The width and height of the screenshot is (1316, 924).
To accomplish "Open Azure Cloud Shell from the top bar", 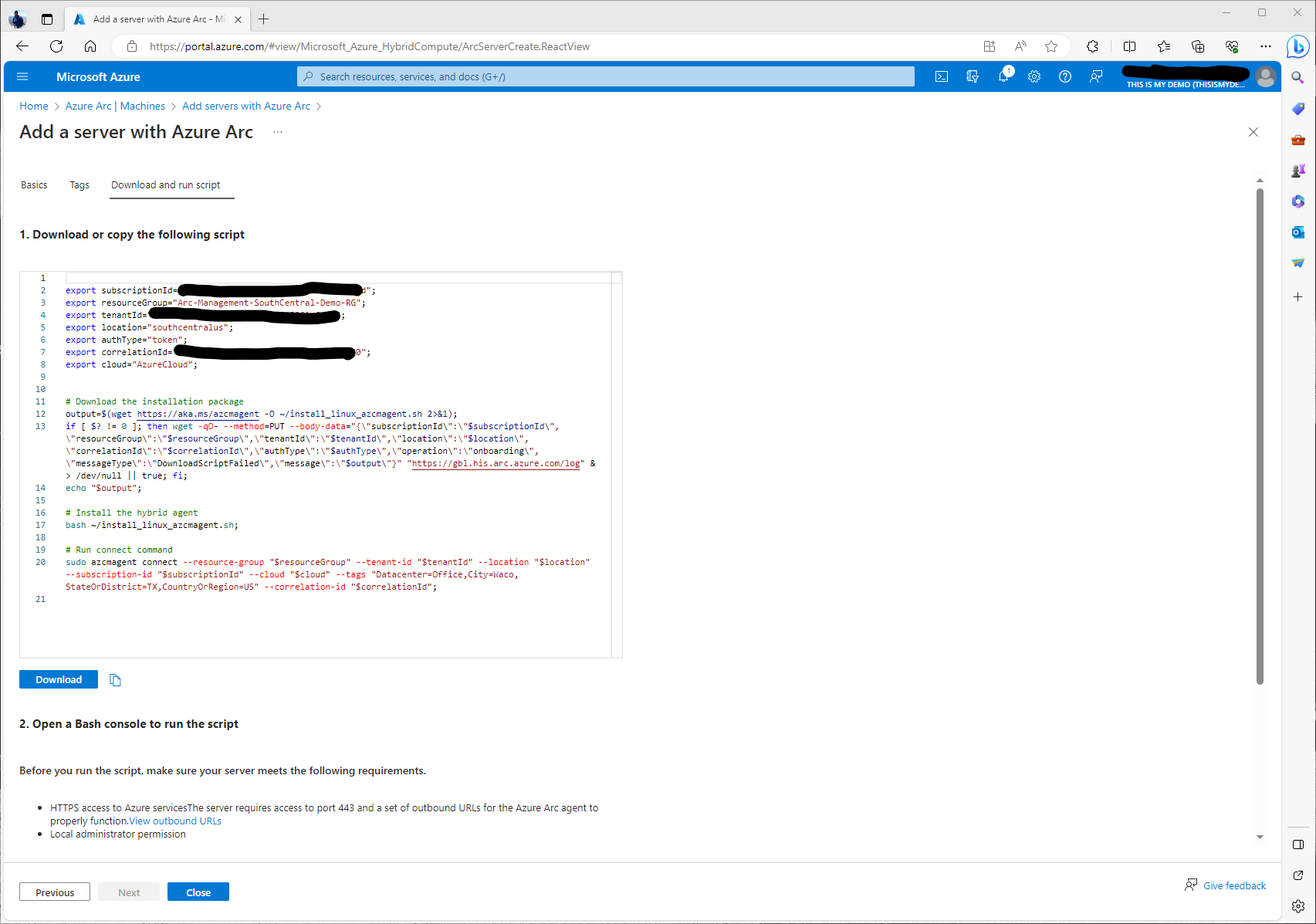I will click(x=941, y=76).
